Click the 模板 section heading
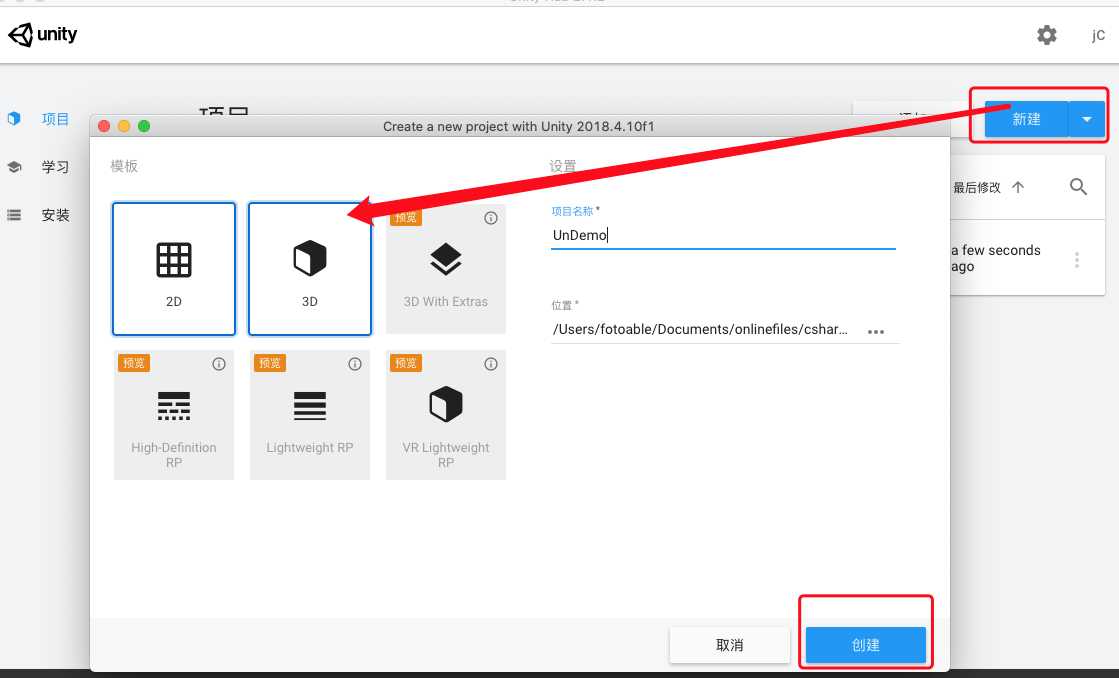Viewport: 1119px width, 678px height. [124, 166]
